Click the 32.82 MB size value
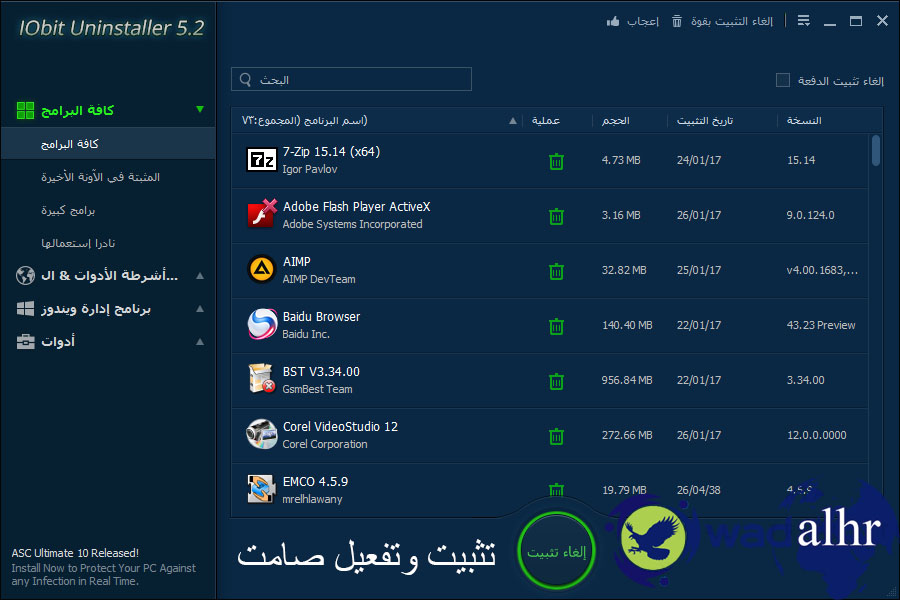The height and width of the screenshot is (600, 900). [624, 270]
